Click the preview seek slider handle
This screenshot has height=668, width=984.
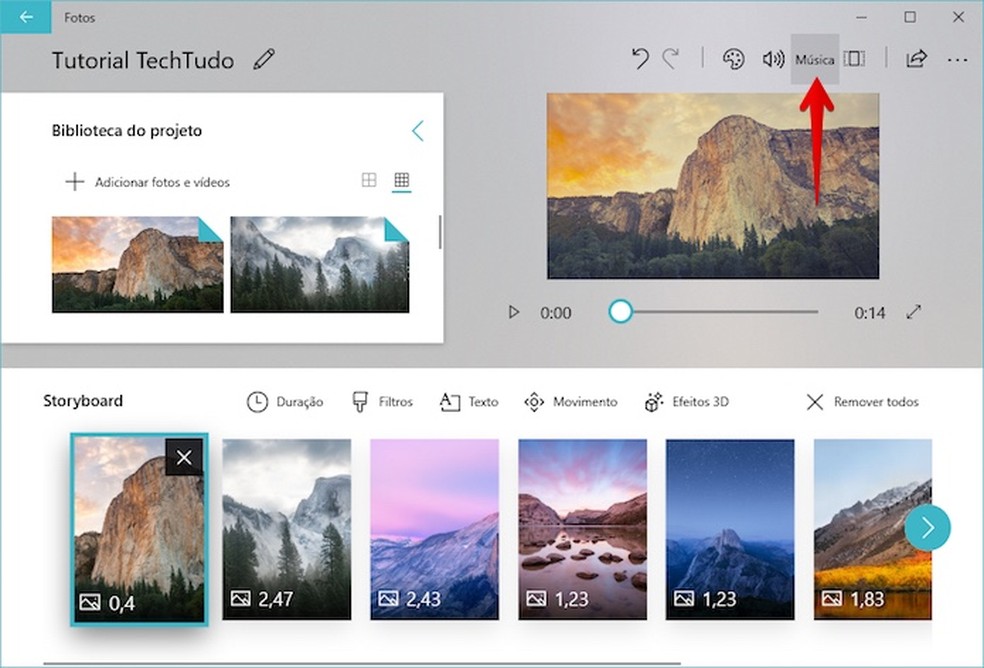[620, 311]
